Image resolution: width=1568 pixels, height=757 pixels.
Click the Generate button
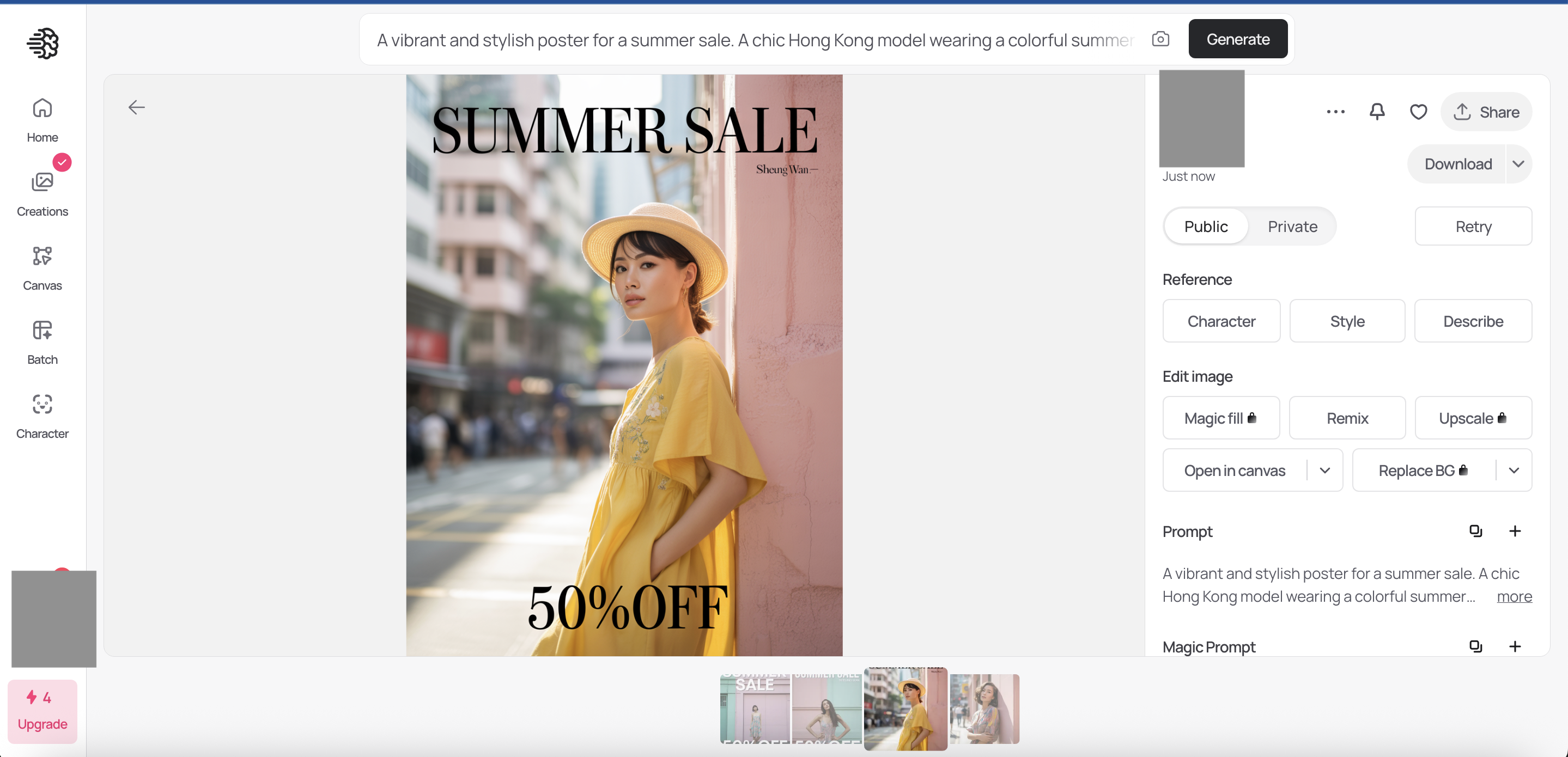pos(1237,39)
